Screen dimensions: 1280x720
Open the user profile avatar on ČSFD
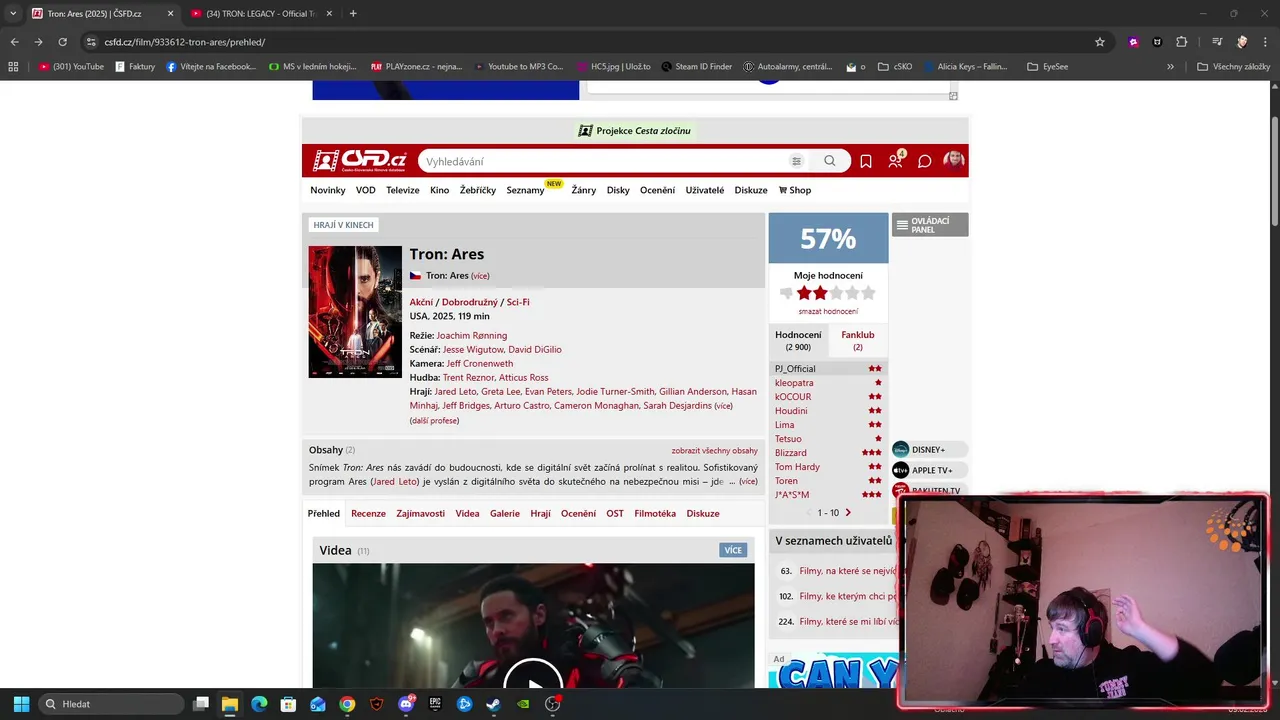(953, 160)
